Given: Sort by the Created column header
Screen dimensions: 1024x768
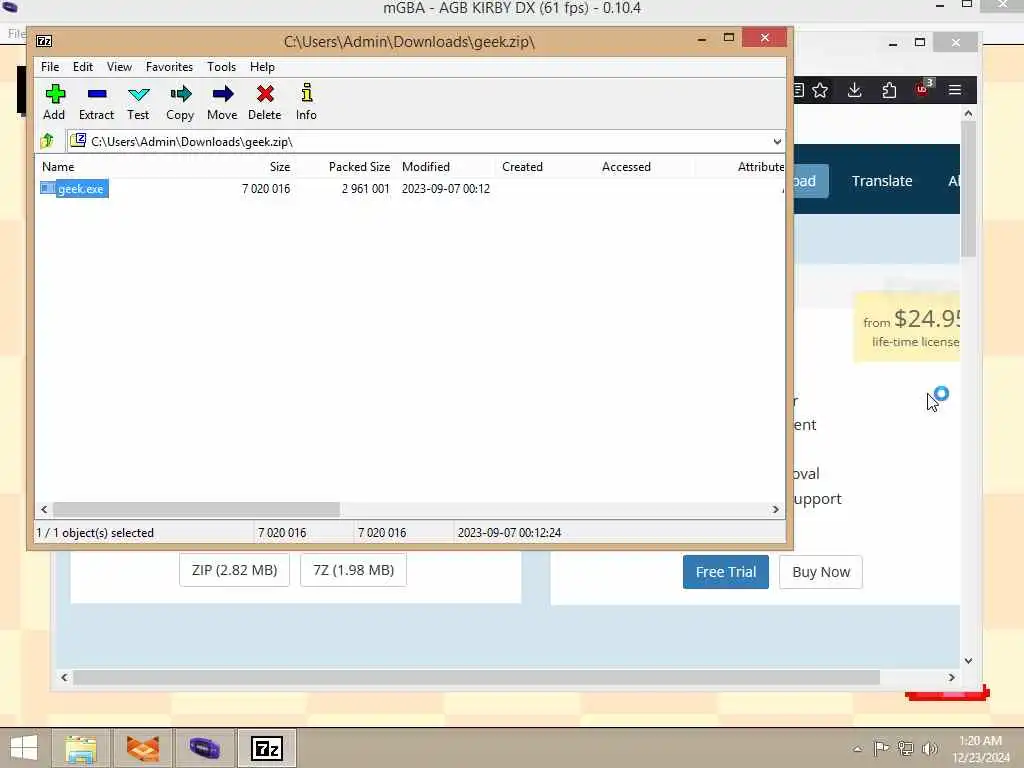Looking at the screenshot, I should click(522, 167).
